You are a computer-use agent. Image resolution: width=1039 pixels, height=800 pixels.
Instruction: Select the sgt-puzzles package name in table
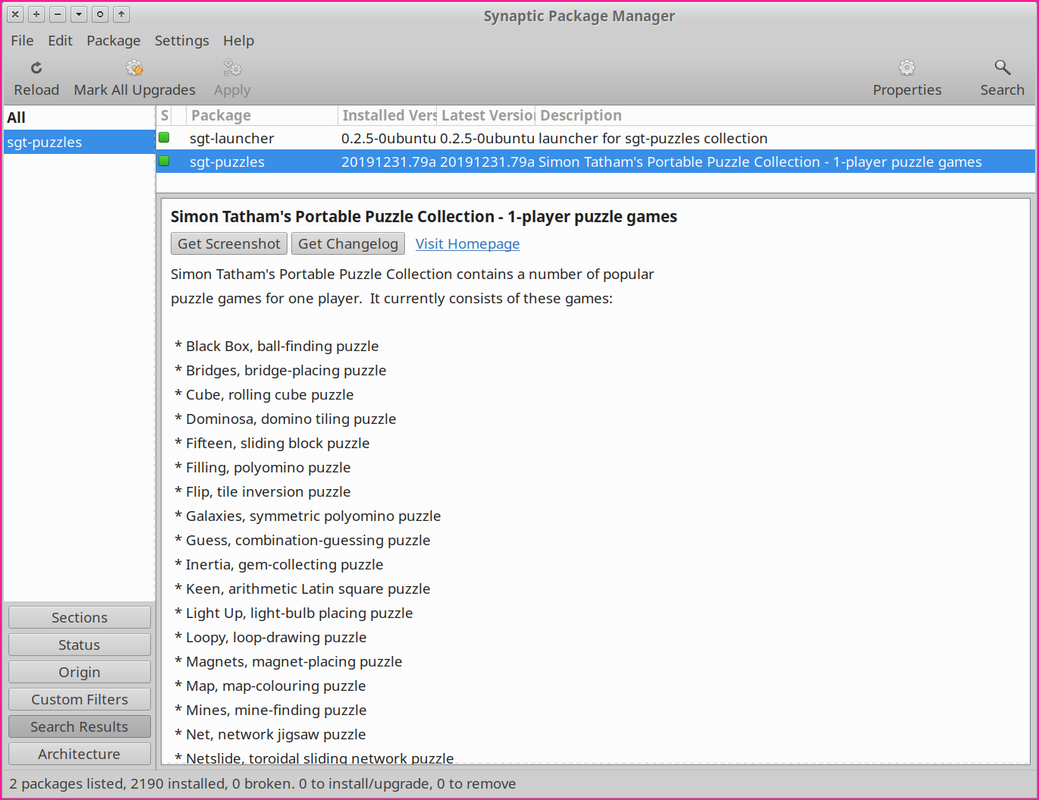tap(227, 162)
